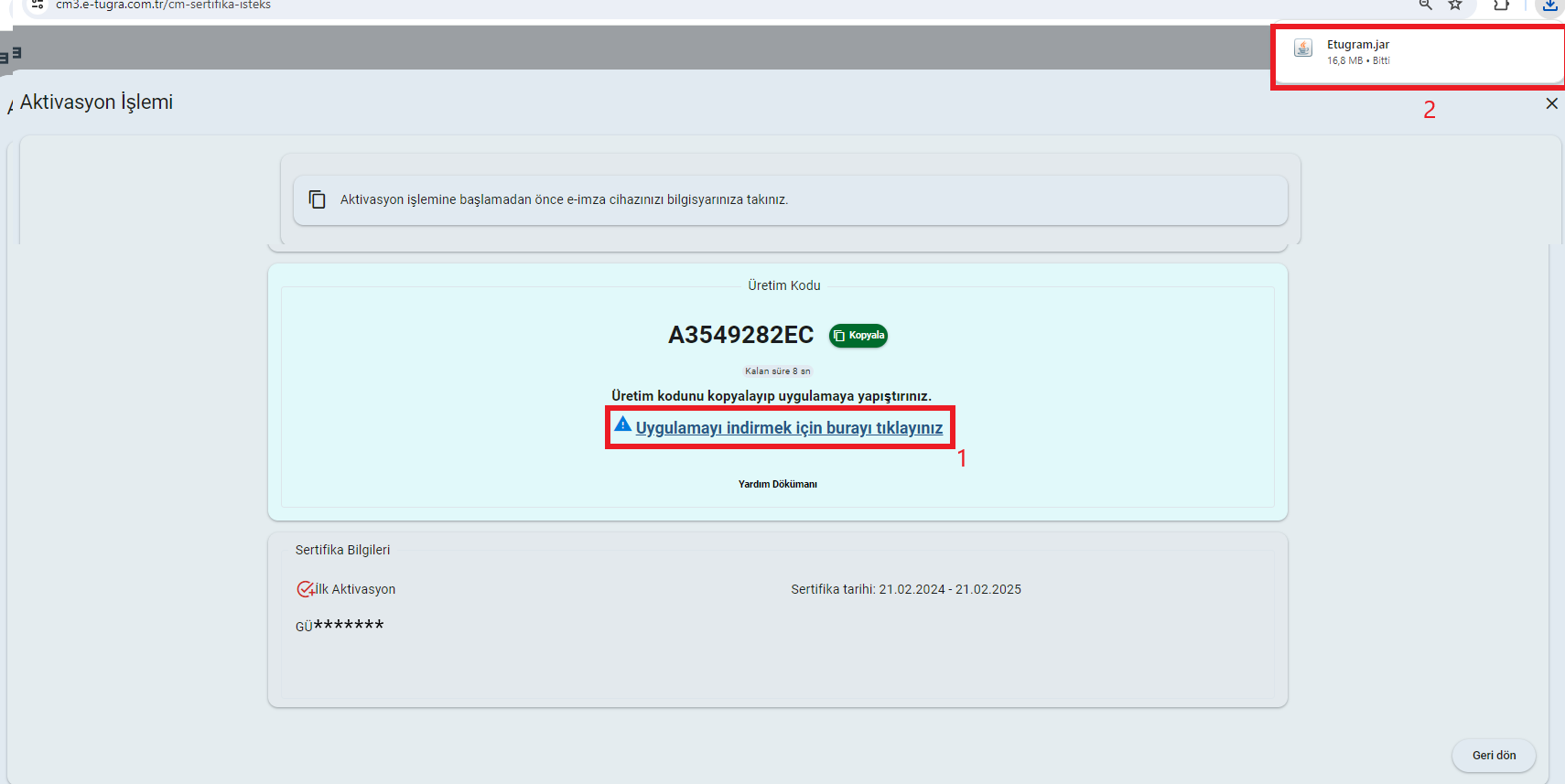The image size is (1565, 784).
Task: Open the Uygulamayı indirmek için burayı tıklayınız link
Action: tap(789, 428)
